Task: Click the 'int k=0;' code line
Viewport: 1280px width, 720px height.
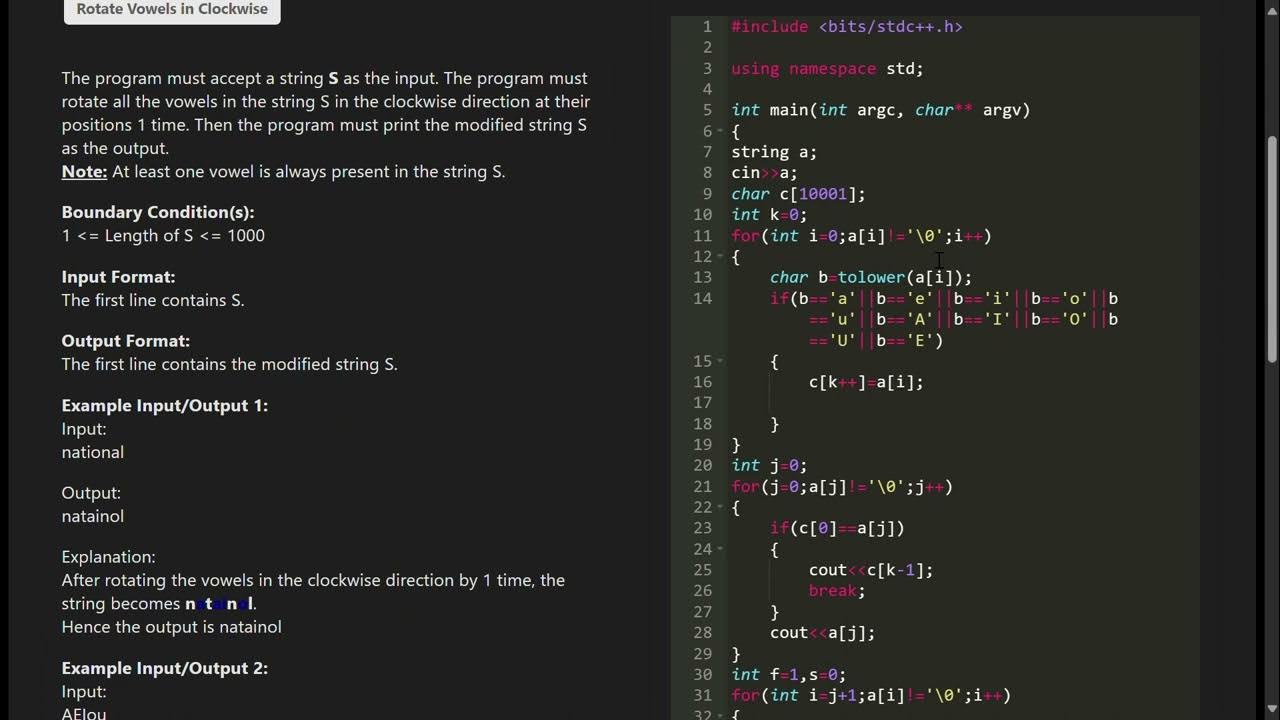Action: (x=769, y=214)
